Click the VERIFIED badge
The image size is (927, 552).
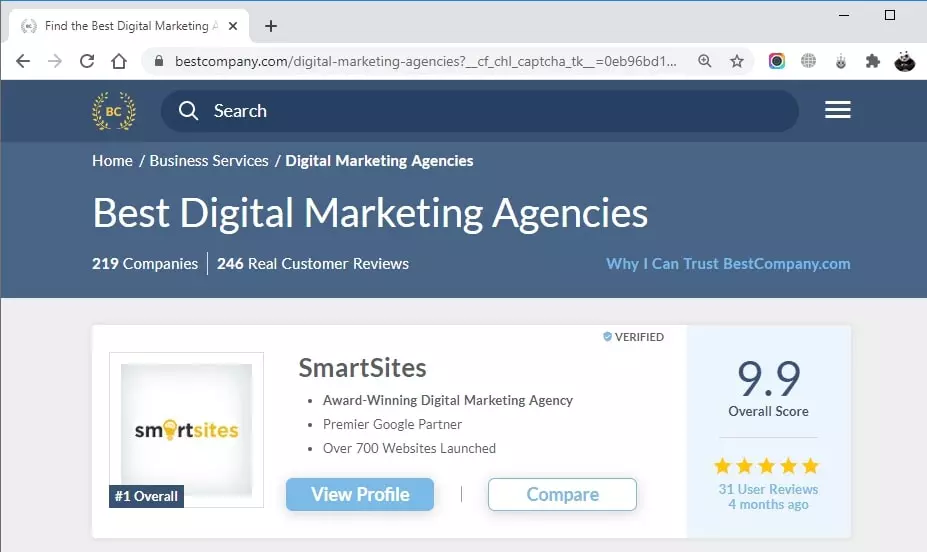tap(633, 337)
